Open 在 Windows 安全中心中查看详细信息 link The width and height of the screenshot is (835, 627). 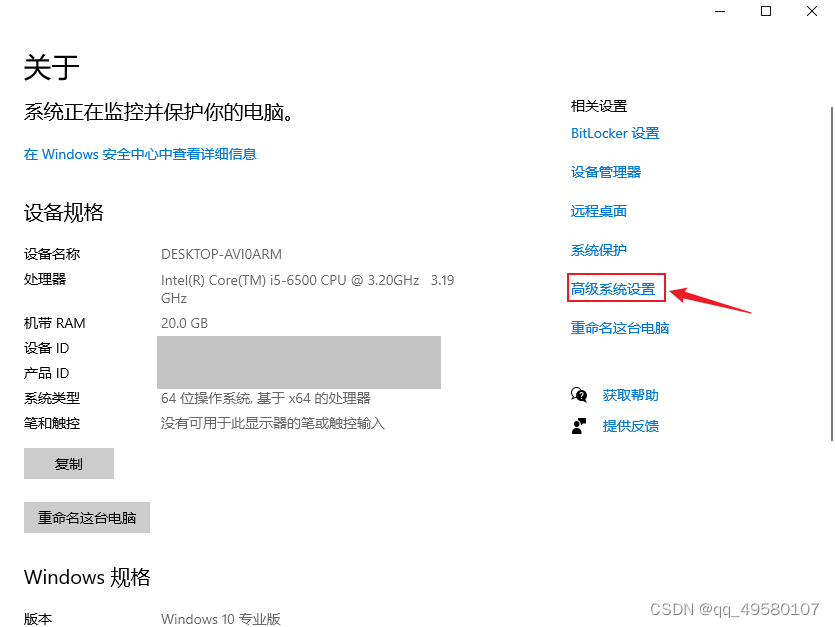pos(140,154)
